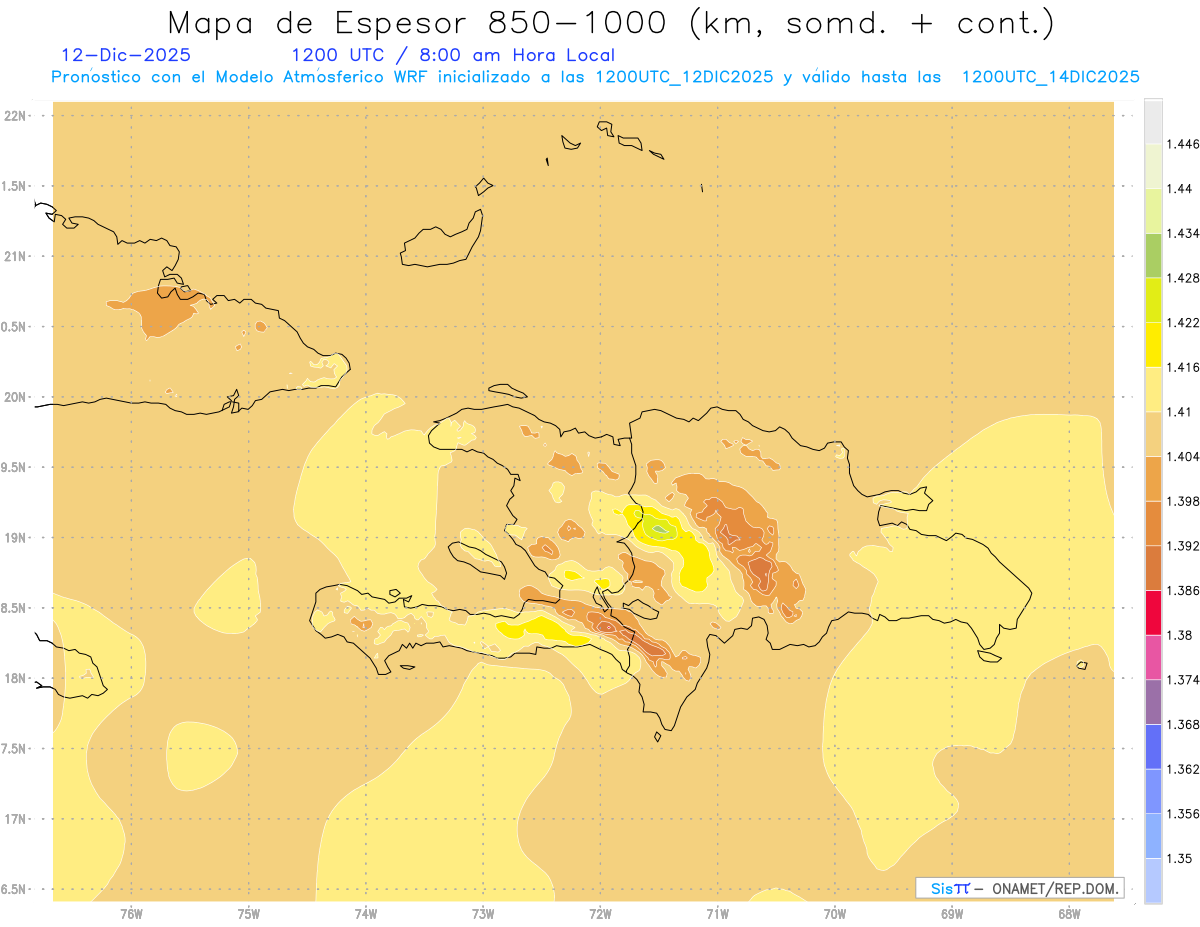The width and height of the screenshot is (1200, 927).
Task: Click the legend value '1.35'
Action: [x=1180, y=858]
